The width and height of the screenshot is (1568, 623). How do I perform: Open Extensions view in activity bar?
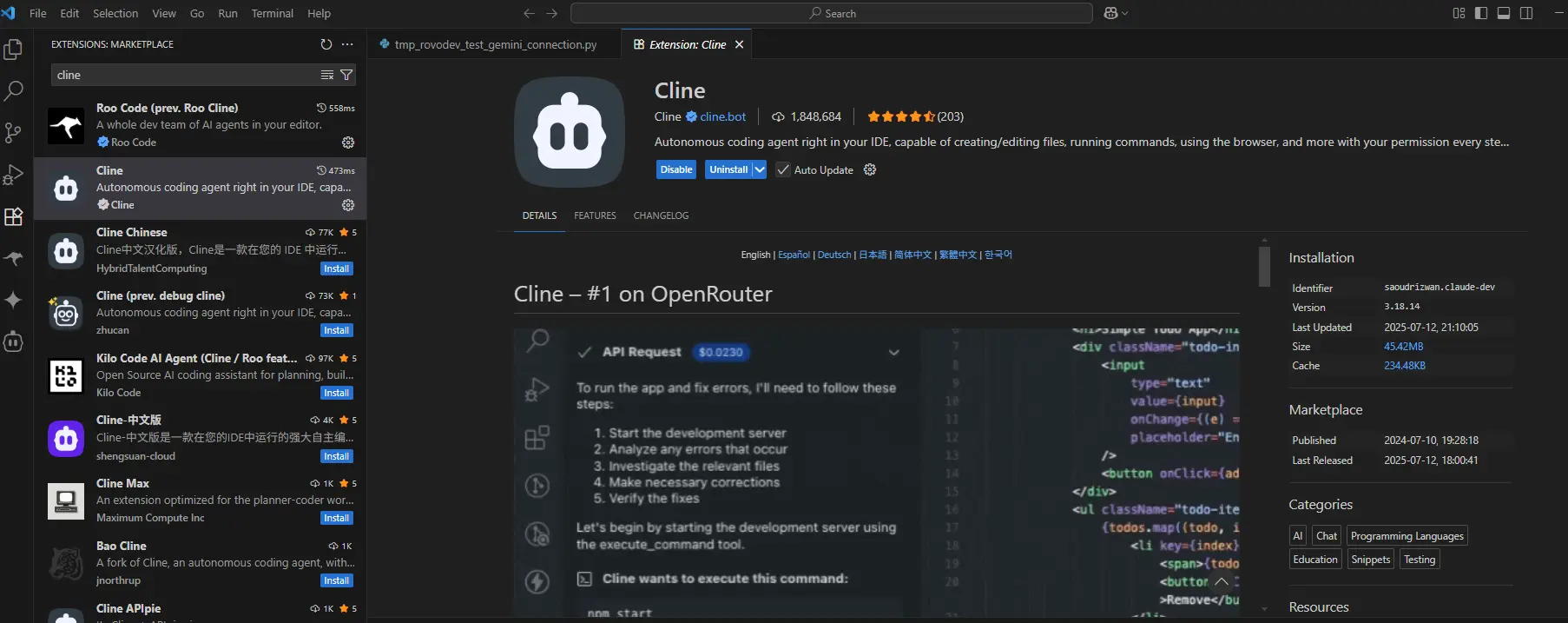pyautogui.click(x=13, y=216)
